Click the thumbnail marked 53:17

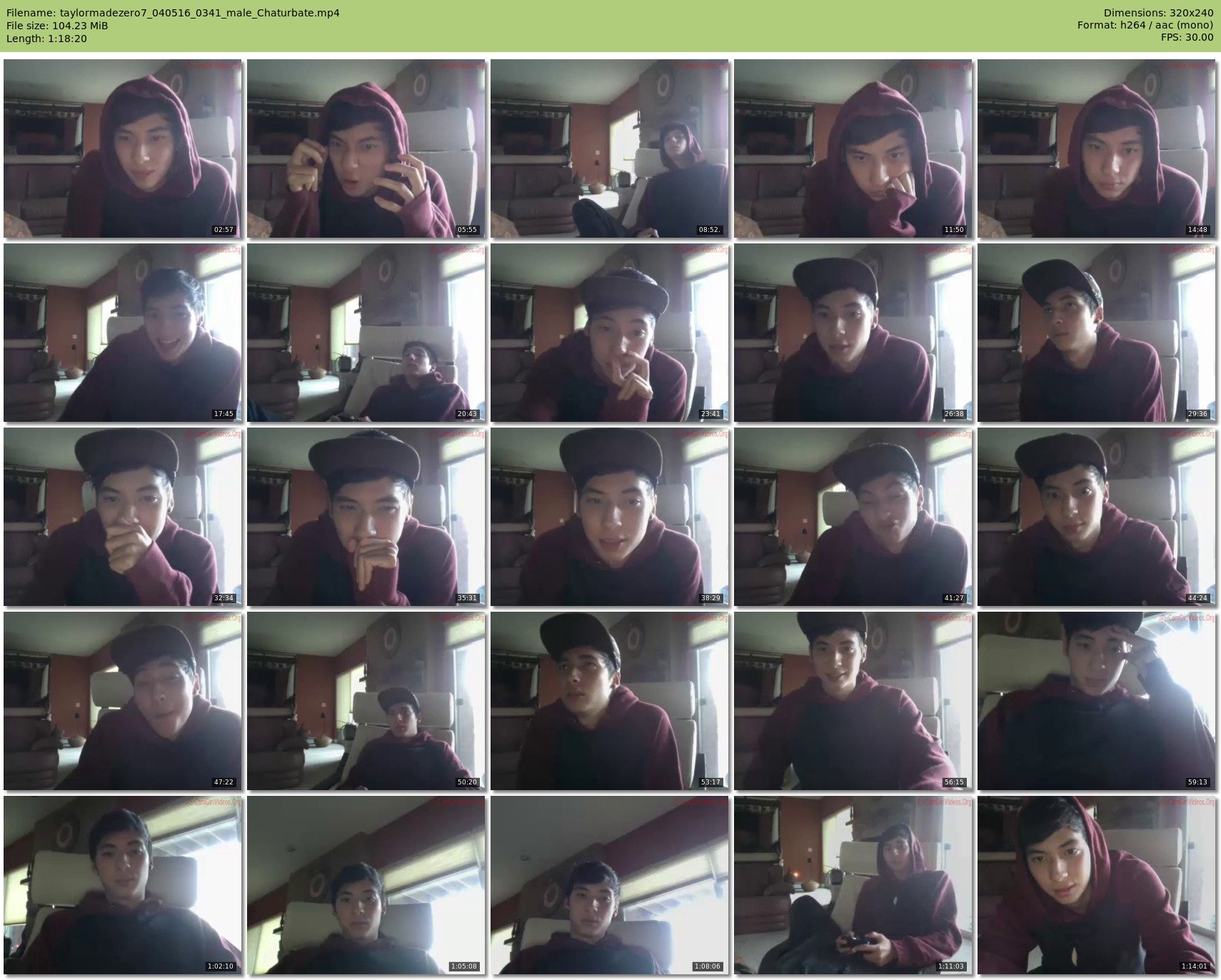610,701
